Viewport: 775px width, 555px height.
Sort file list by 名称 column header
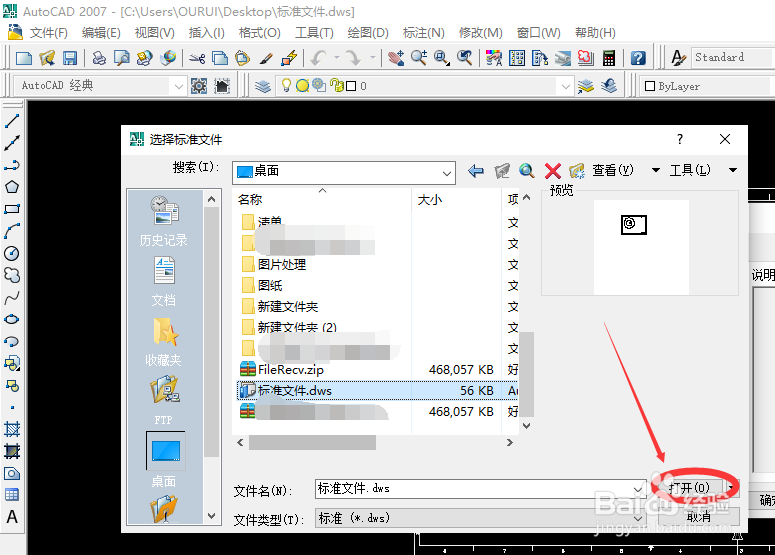[322, 200]
